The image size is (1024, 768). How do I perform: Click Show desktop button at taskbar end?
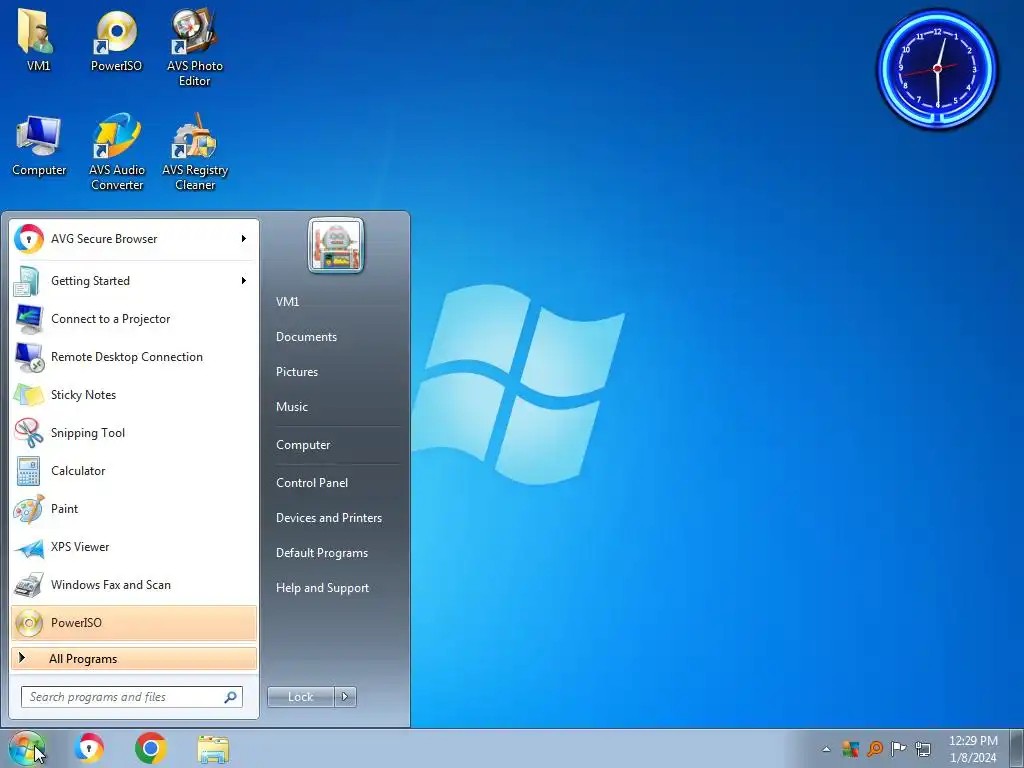click(1017, 748)
